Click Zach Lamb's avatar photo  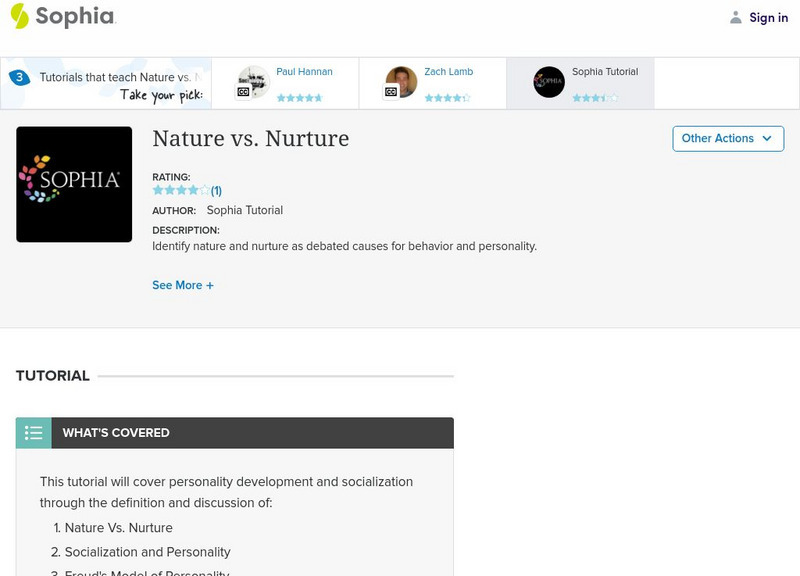[402, 80]
